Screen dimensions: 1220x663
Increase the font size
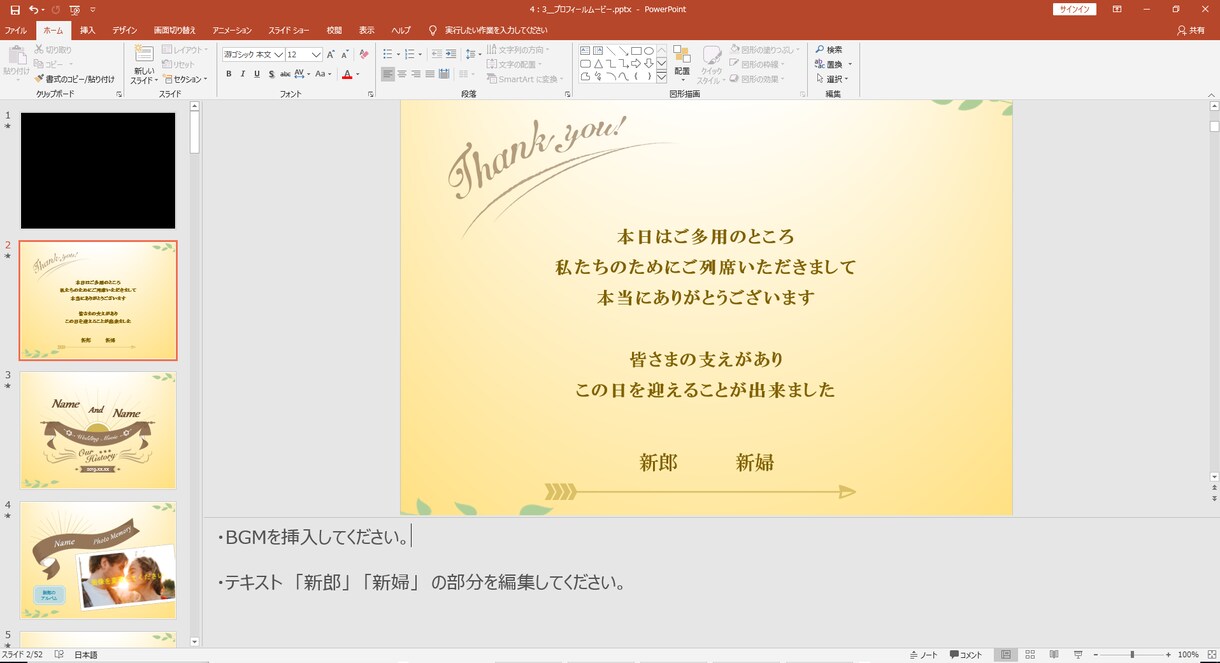(x=331, y=54)
